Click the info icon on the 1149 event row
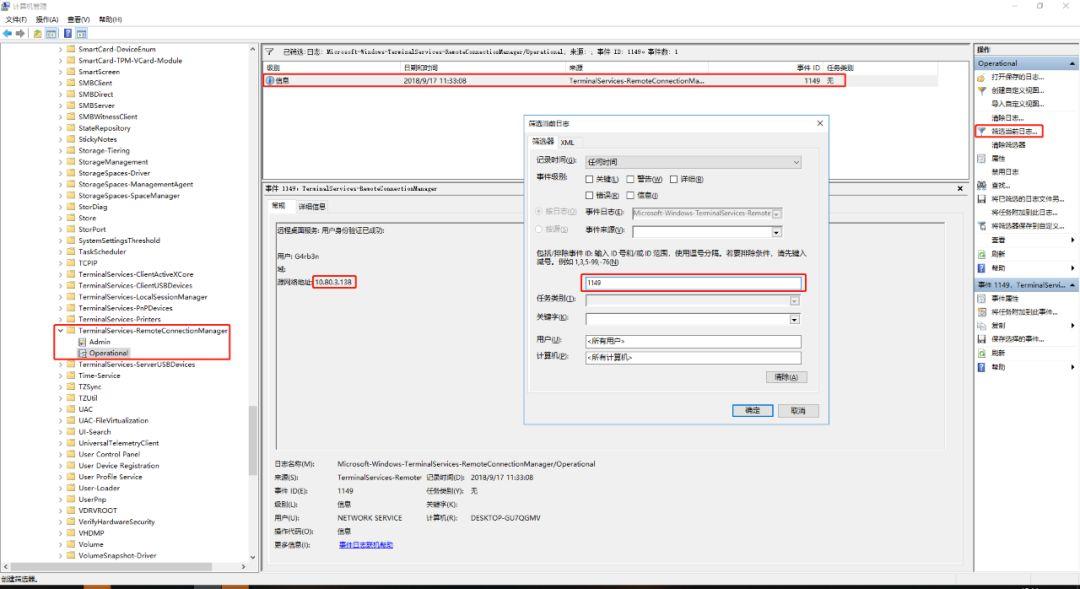Screen dimensions: 1080x589 coord(270,81)
